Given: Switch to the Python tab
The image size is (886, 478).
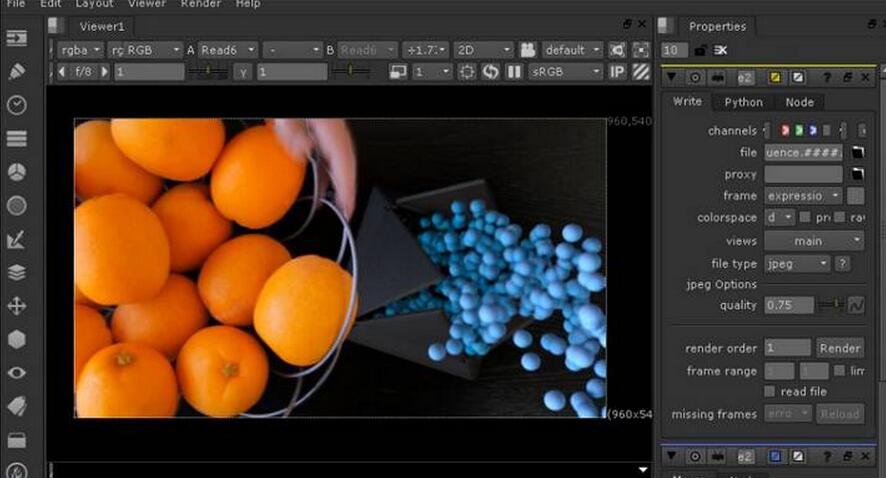Looking at the screenshot, I should pos(744,102).
